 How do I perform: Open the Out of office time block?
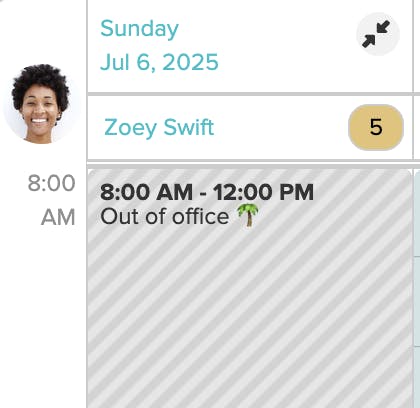[x=250, y=288]
